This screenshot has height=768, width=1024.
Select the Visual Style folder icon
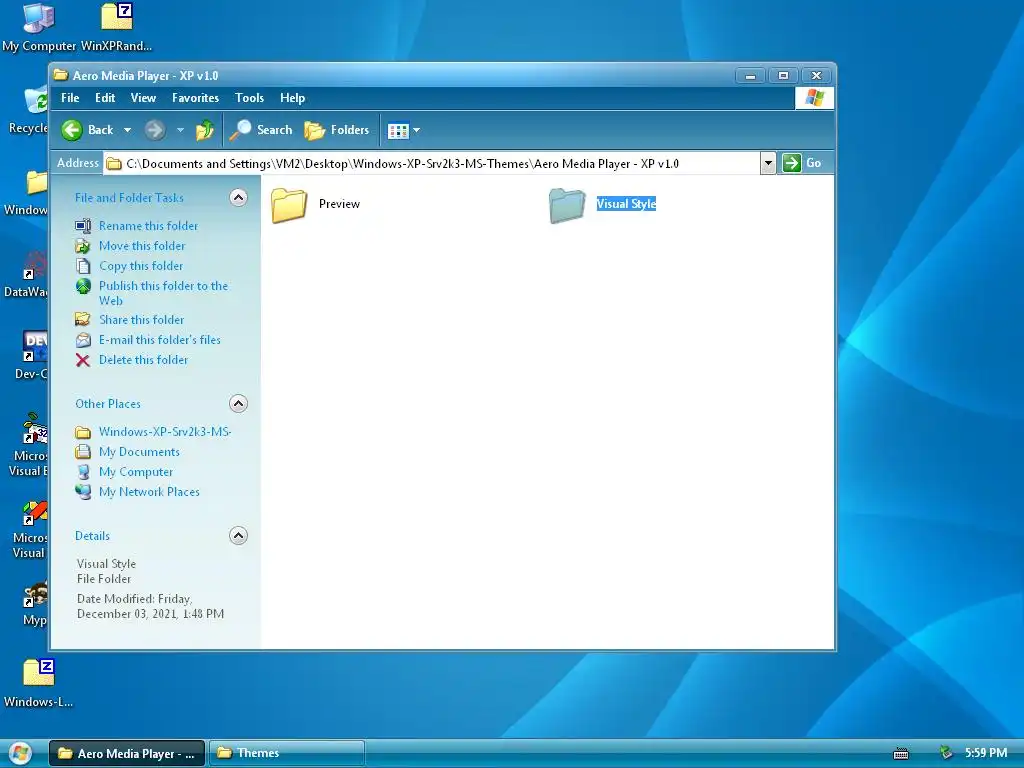tap(567, 205)
